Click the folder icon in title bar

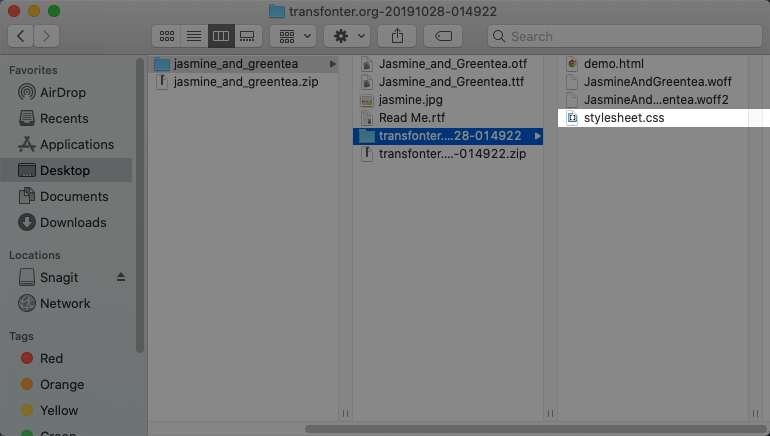tap(277, 11)
